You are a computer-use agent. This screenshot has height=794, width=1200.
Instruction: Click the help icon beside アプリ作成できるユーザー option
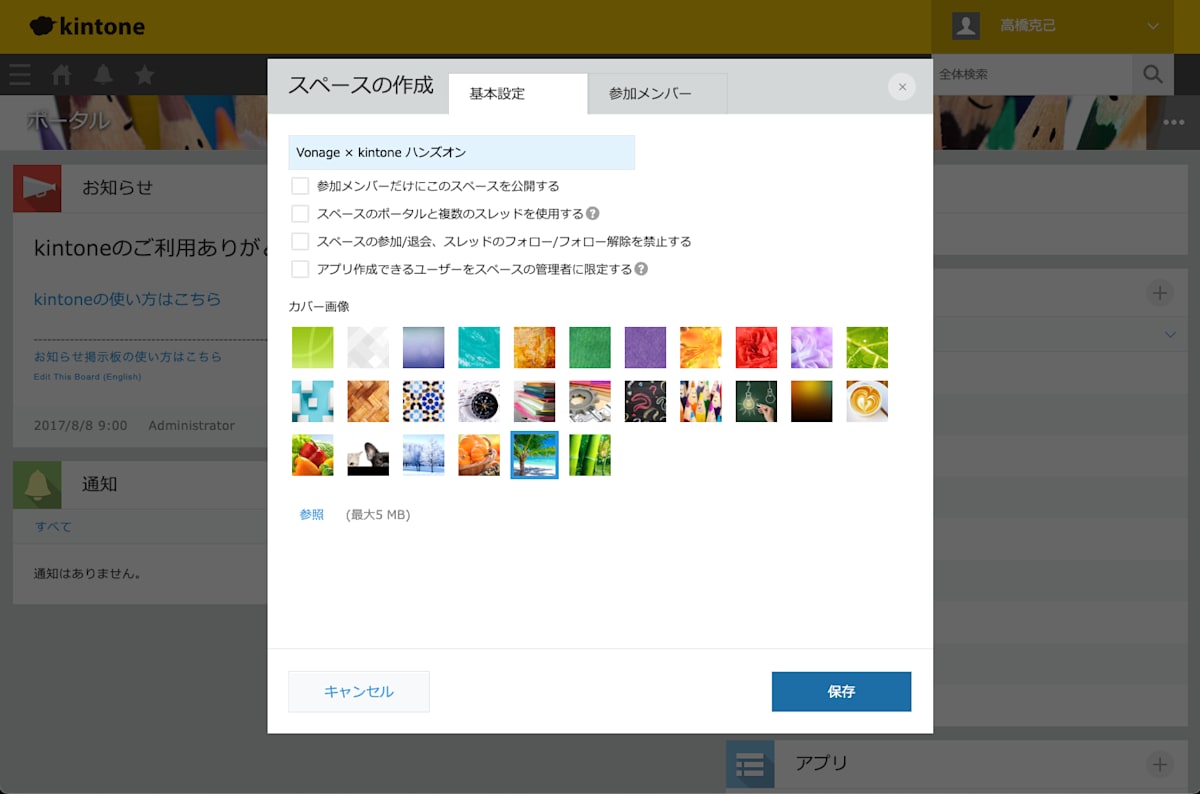click(x=641, y=269)
